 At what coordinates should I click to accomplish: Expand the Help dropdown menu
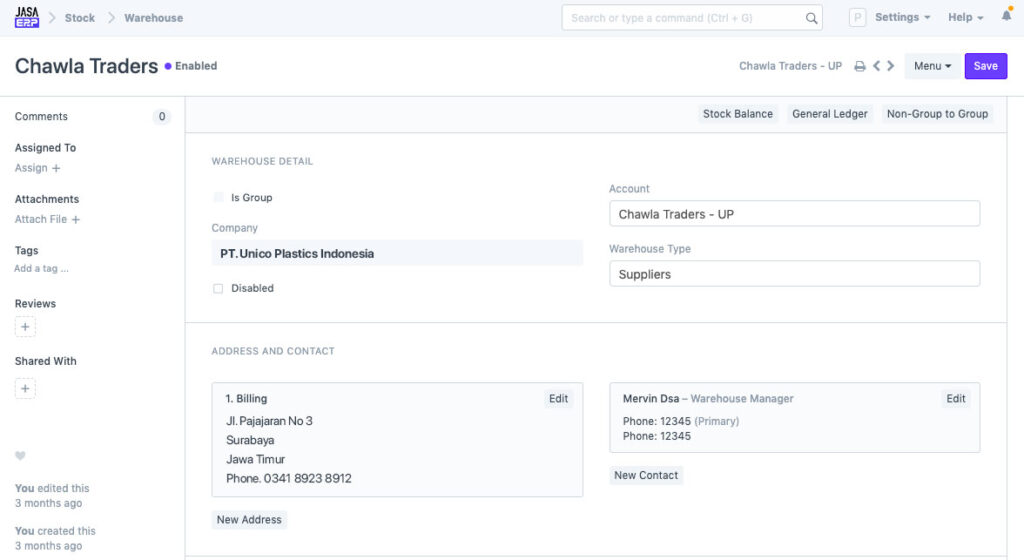[x=965, y=18]
